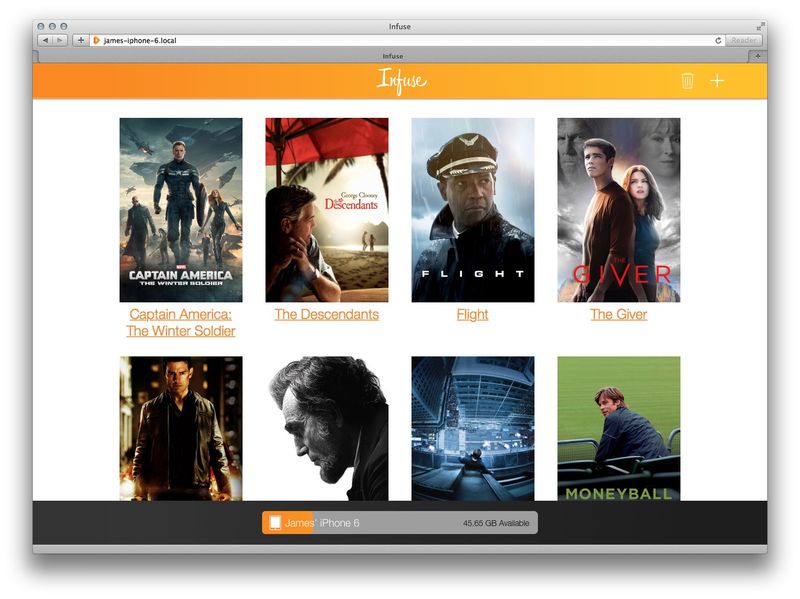Click the fullscreen arrows icon in window corner
Viewport: 800px width, 599px height.
(x=761, y=26)
